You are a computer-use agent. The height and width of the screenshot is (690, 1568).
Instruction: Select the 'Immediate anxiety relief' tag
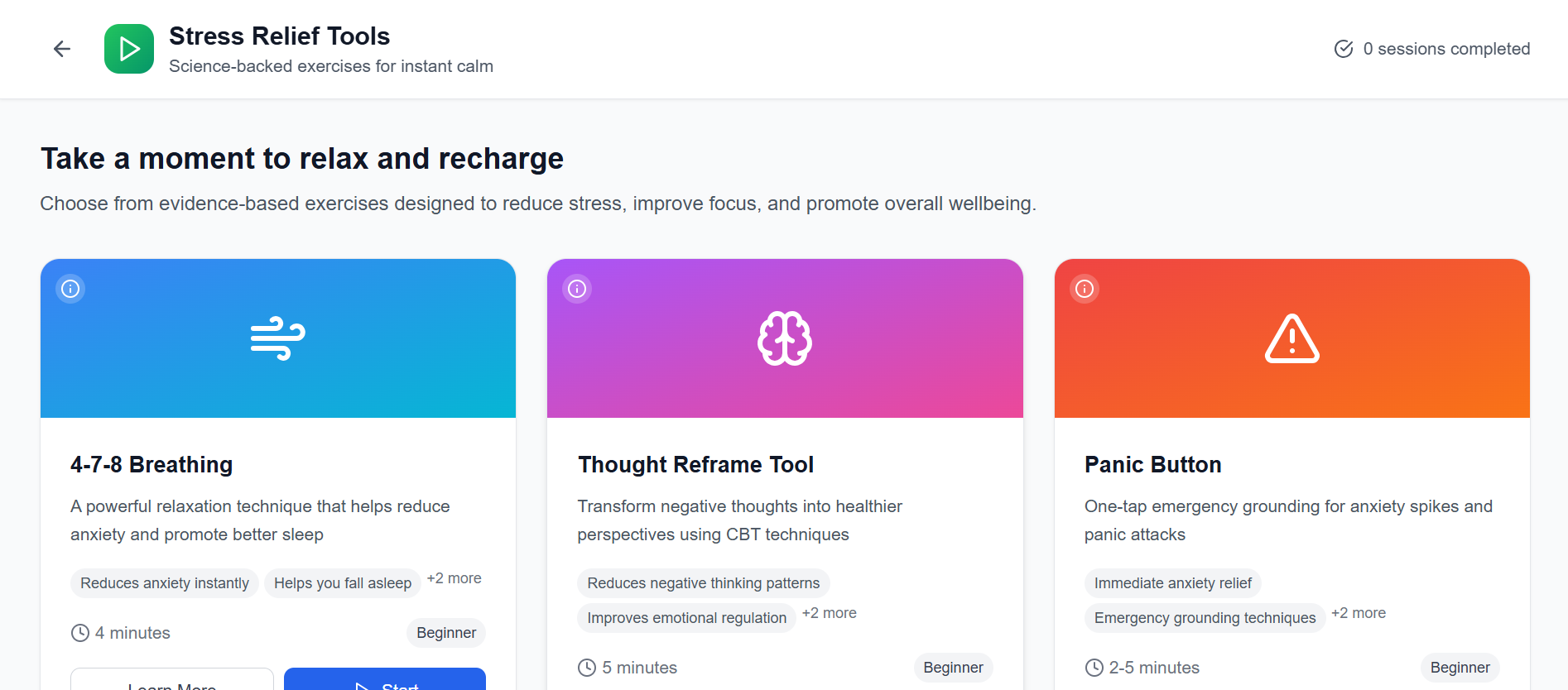click(1172, 582)
